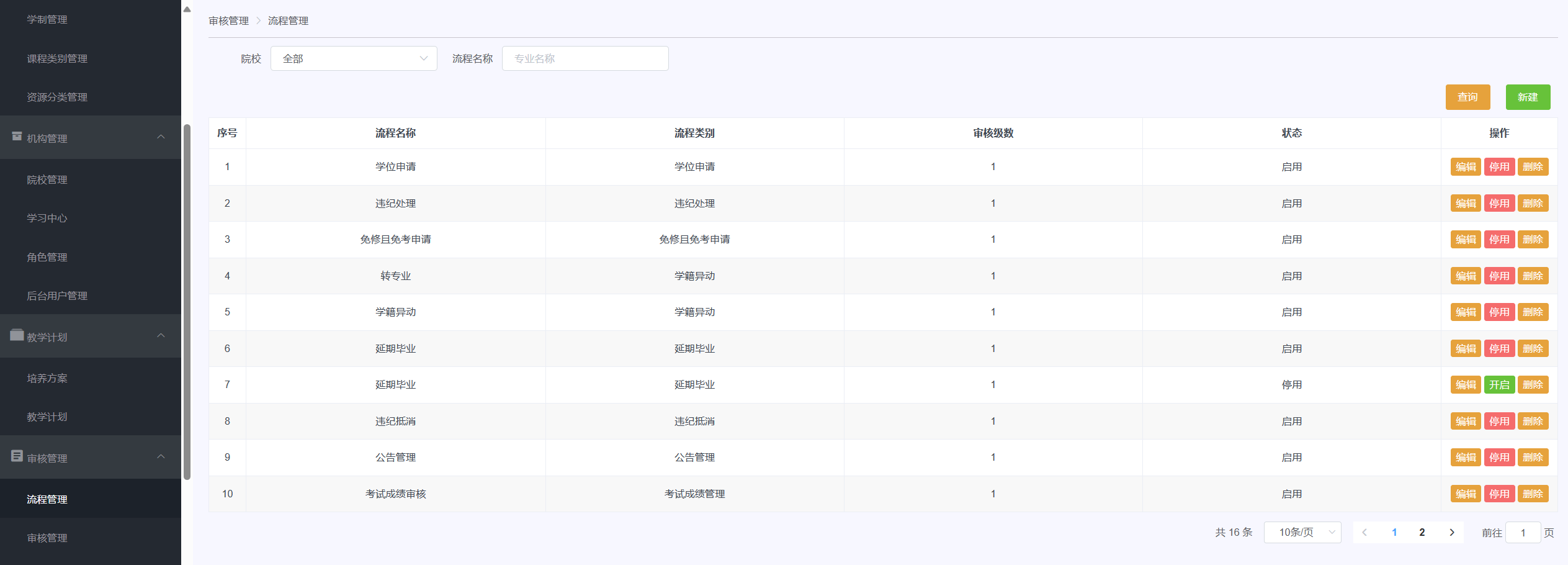Image resolution: width=1568 pixels, height=565 pixels.
Task: Click the 流程名称 search input
Action: click(585, 58)
